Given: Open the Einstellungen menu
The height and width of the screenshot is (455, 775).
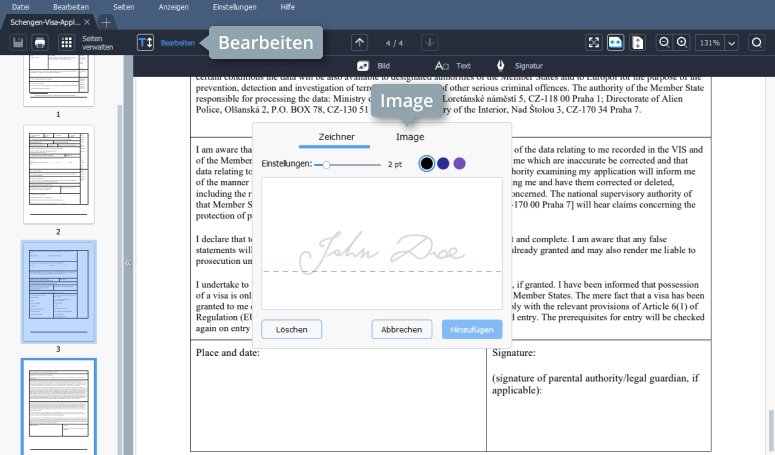Looking at the screenshot, I should pyautogui.click(x=234, y=7).
